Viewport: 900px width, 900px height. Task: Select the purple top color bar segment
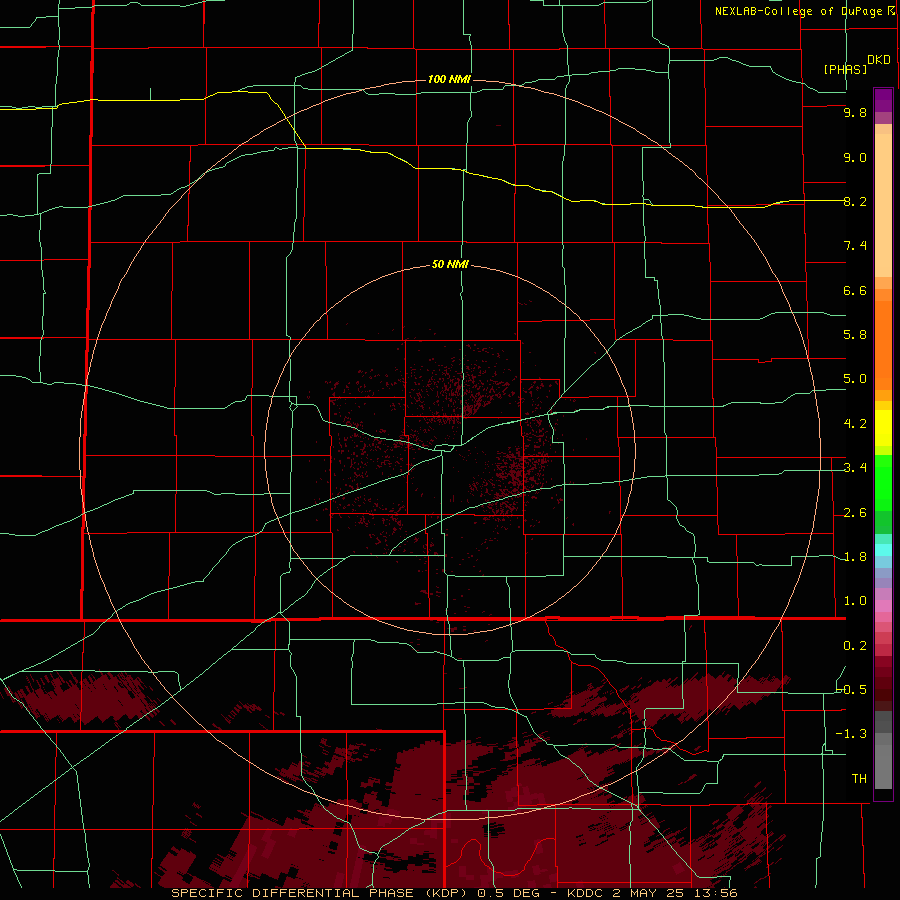tap(883, 100)
